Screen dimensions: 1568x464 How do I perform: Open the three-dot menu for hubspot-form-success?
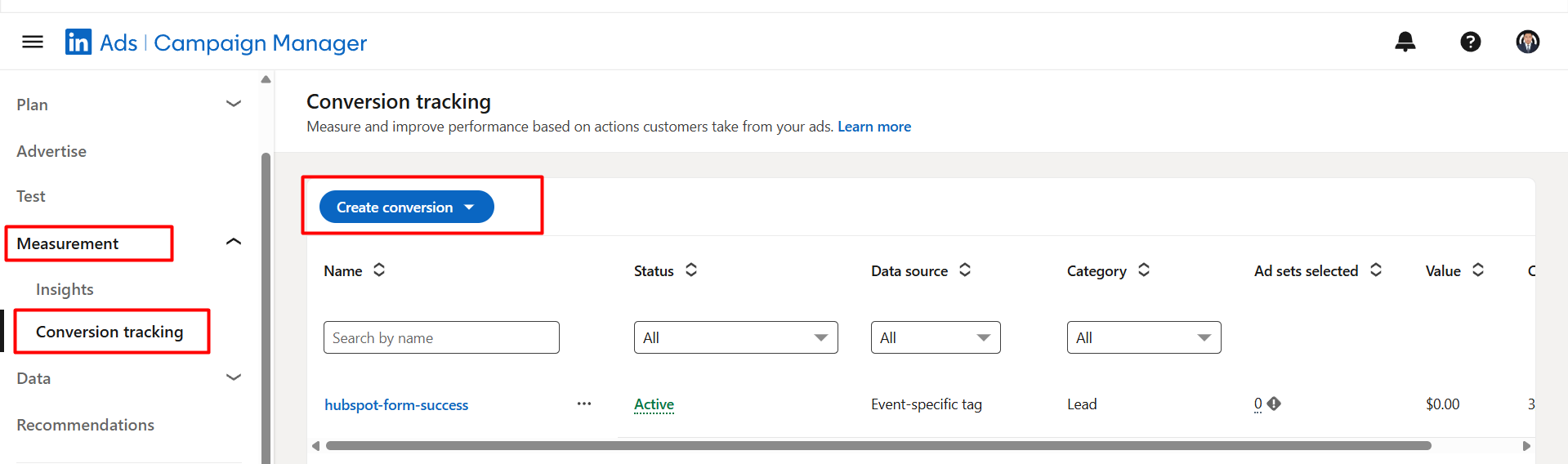pos(583,404)
